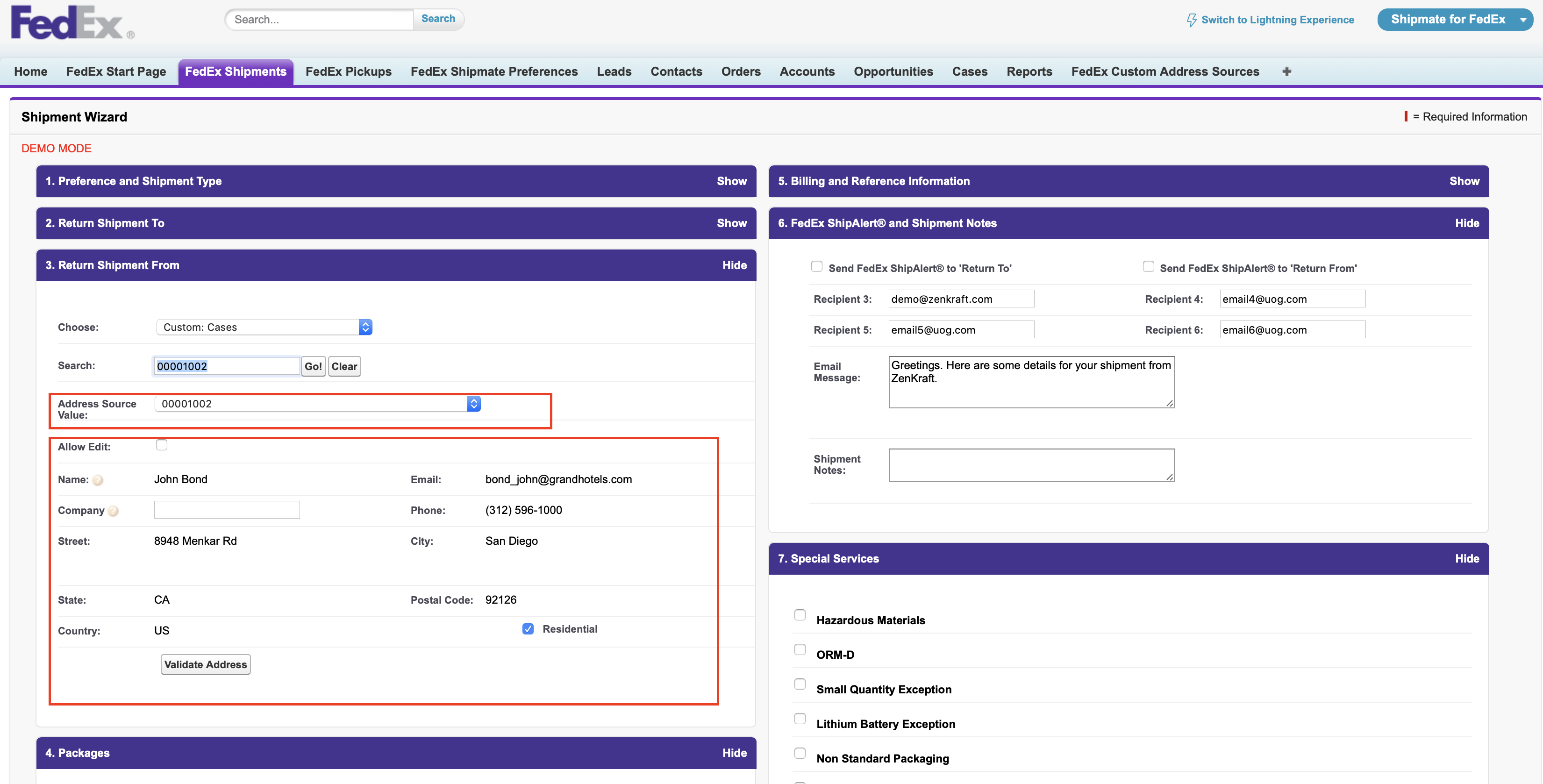Click the Shipment Notes text area

tap(1031, 465)
